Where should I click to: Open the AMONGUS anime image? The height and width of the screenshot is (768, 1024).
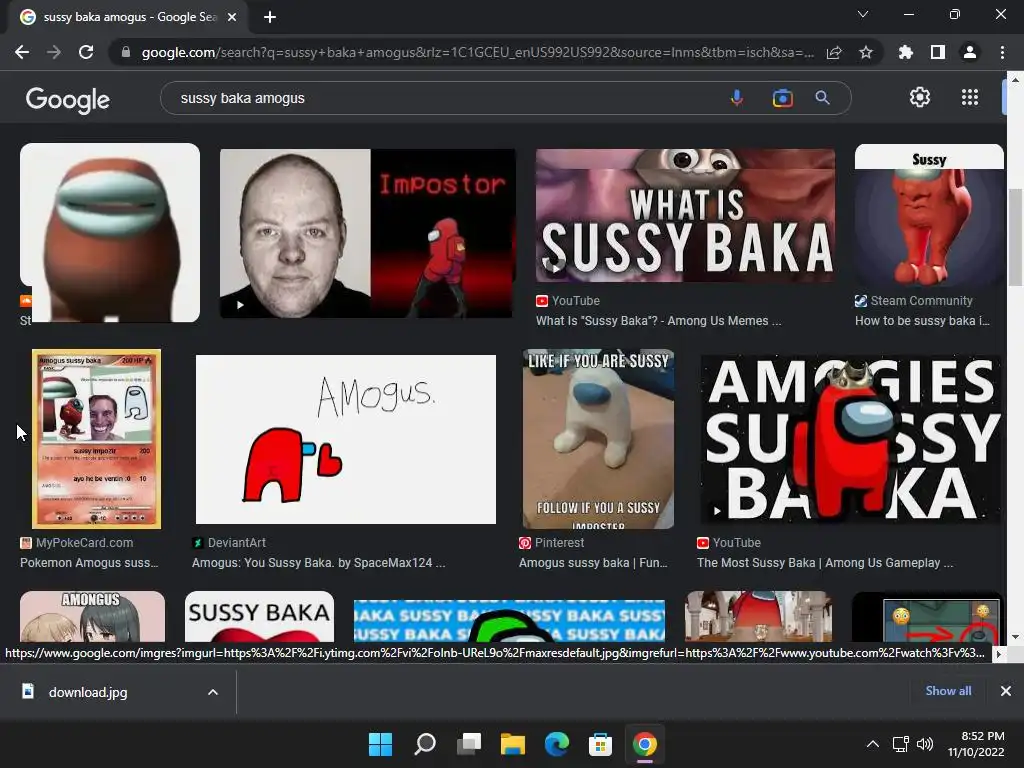92,616
